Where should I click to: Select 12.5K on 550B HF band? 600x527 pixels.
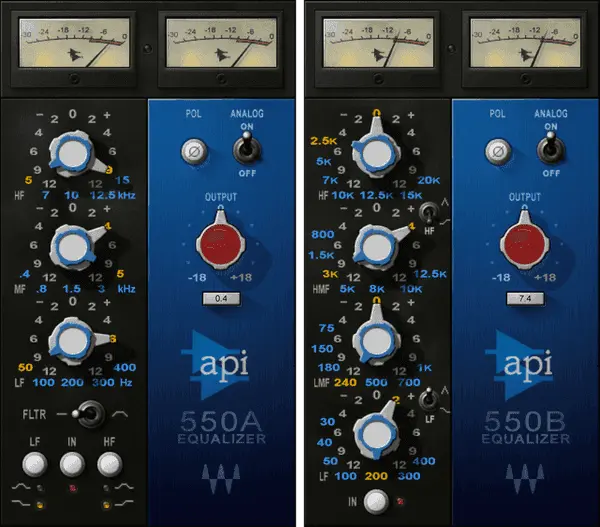[x=377, y=195]
